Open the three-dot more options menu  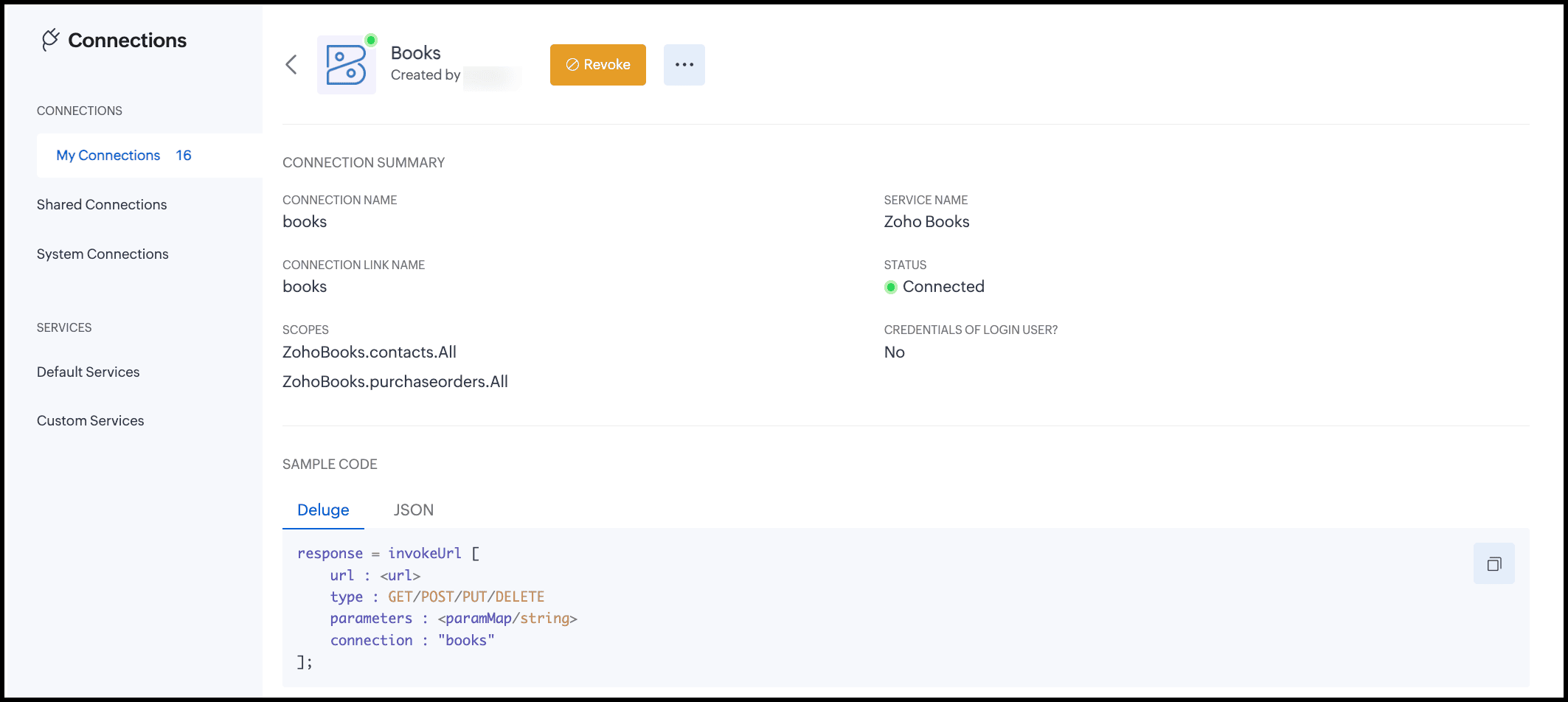click(x=684, y=65)
